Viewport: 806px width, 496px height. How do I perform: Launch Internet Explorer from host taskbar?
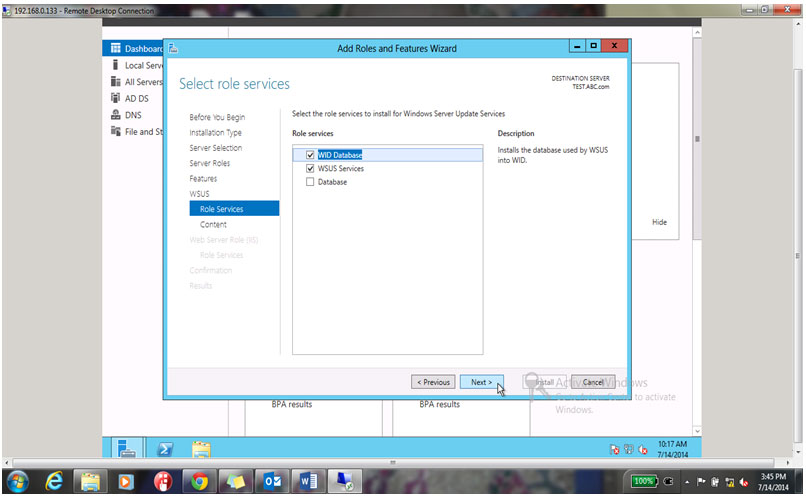(54, 482)
